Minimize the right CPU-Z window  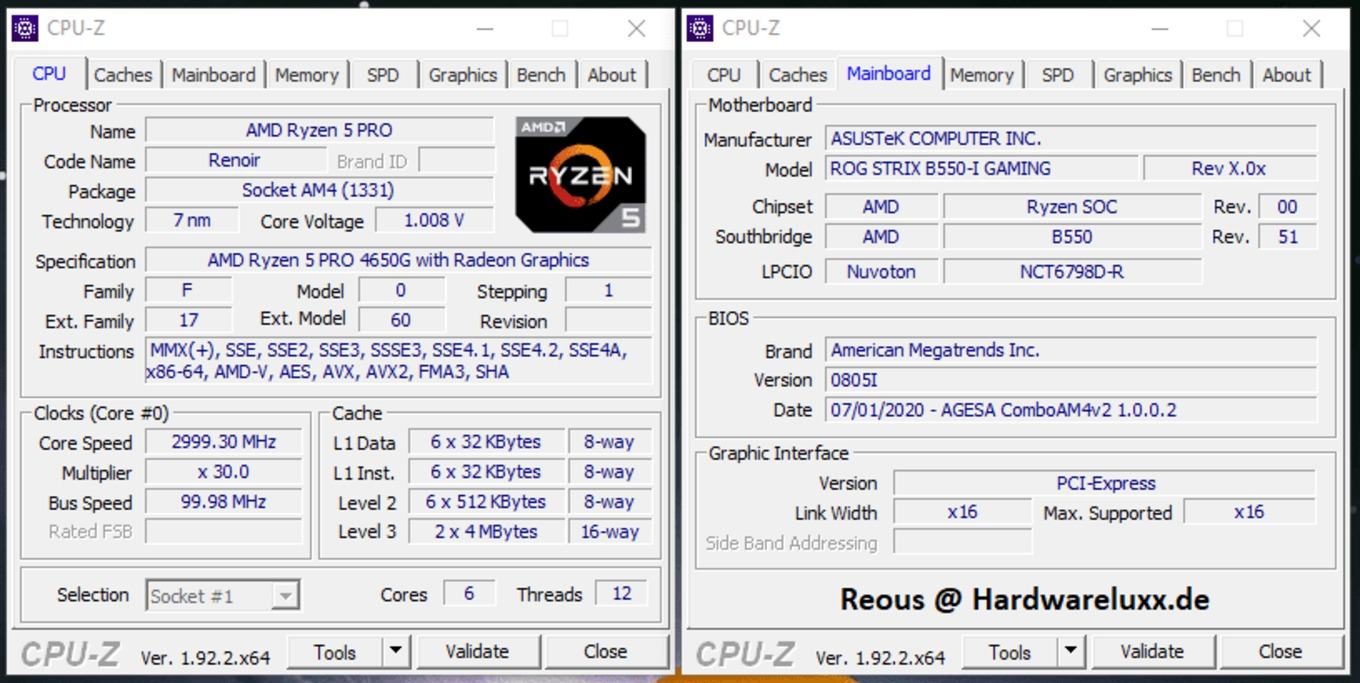pos(1160,29)
